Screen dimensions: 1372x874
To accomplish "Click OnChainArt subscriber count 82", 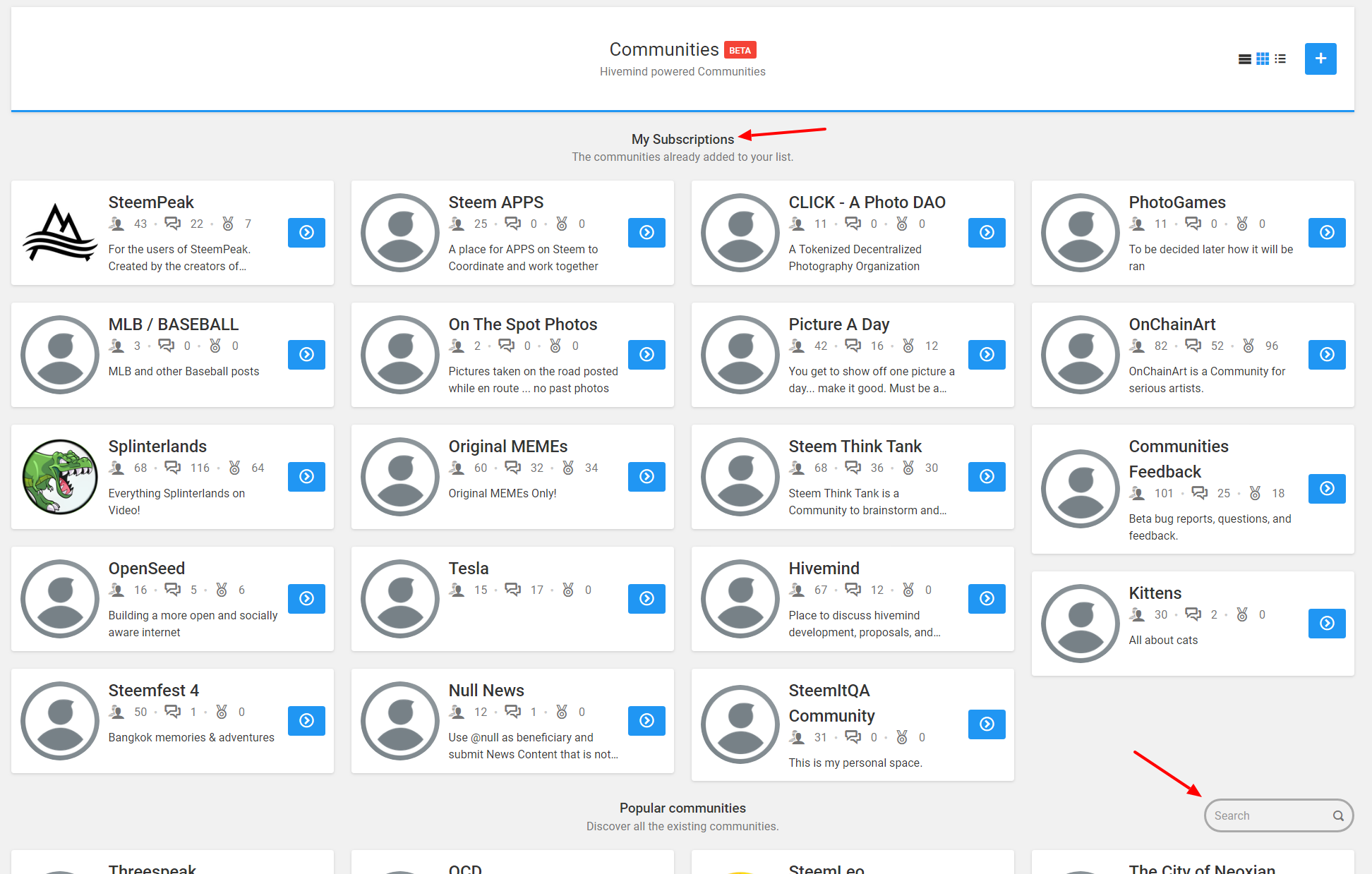I will (x=1161, y=346).
